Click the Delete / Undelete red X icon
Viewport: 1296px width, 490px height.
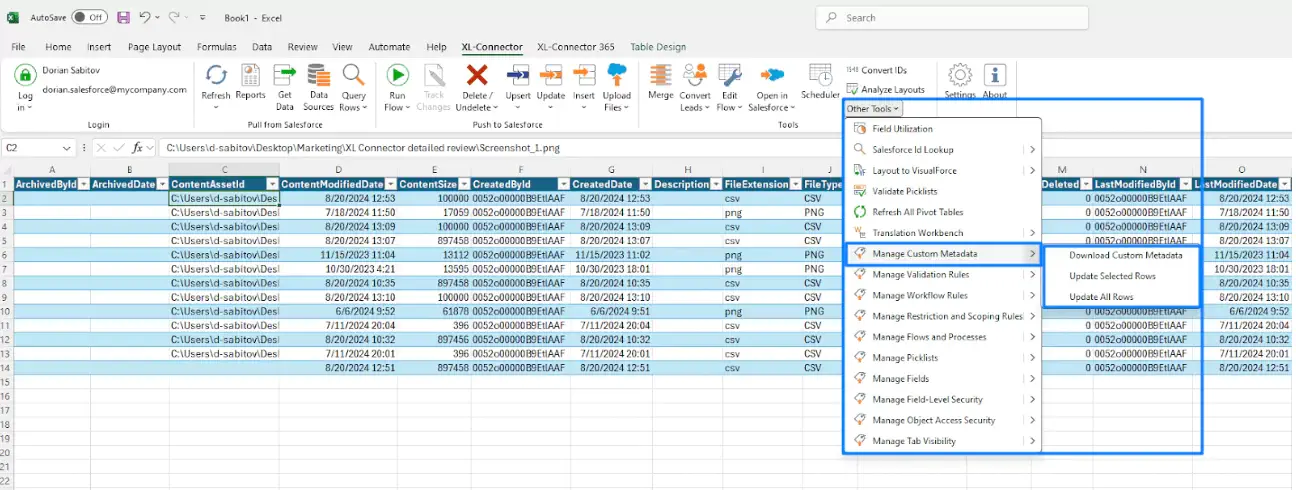[477, 75]
